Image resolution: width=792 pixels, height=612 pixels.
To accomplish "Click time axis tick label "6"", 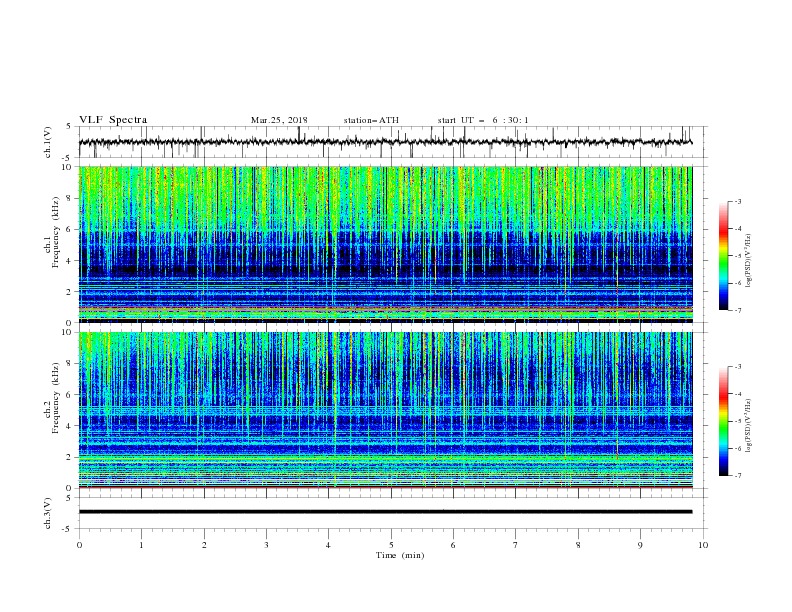I will coord(453,545).
